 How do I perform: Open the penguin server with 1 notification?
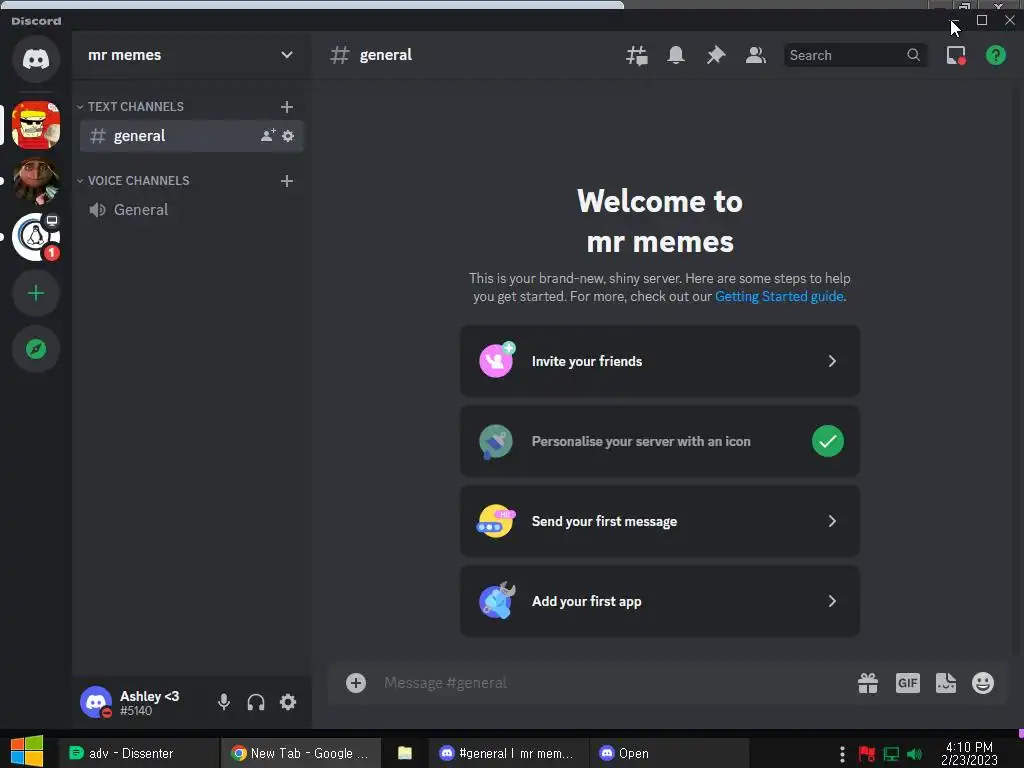point(36,237)
